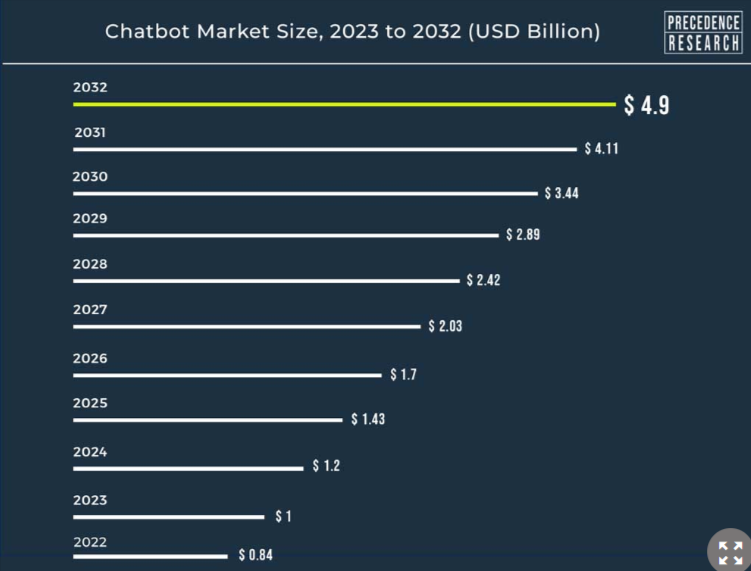Click the $ 1 value for 2023
This screenshot has height=571, width=751.
pyautogui.click(x=284, y=516)
